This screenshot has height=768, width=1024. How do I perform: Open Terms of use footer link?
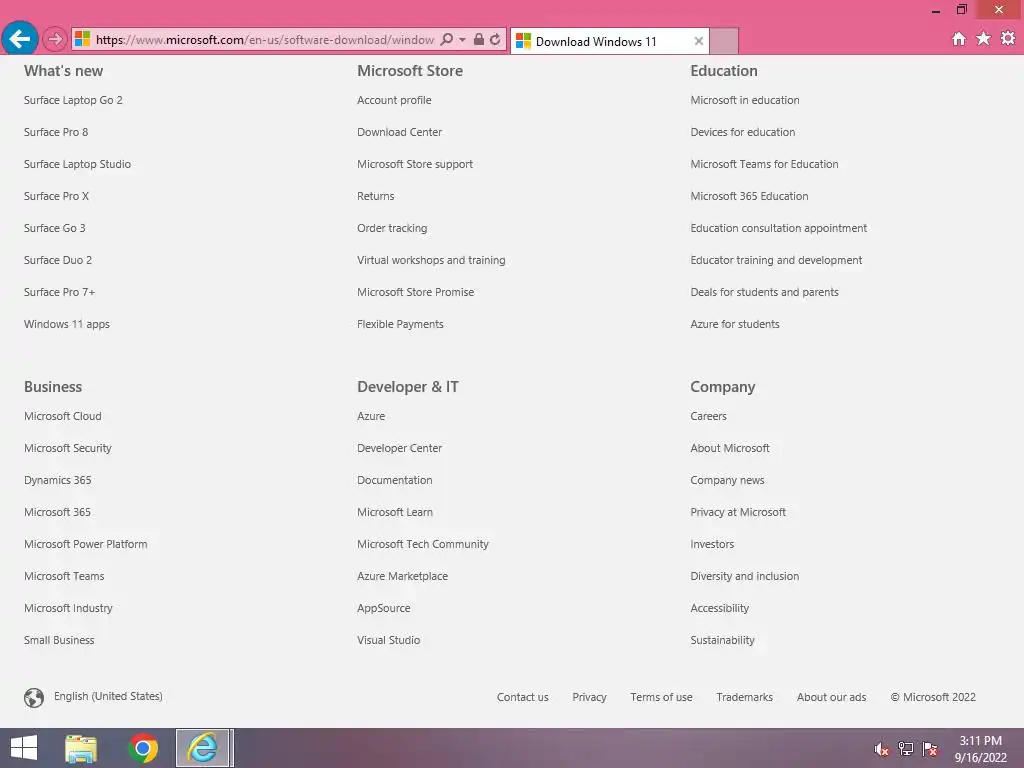661,697
